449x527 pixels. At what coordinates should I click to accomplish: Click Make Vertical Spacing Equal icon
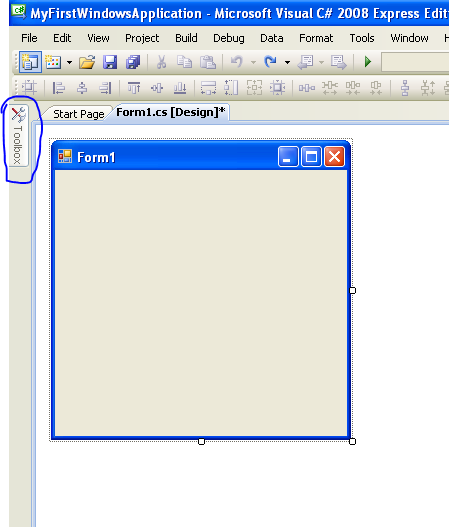(x=405, y=88)
